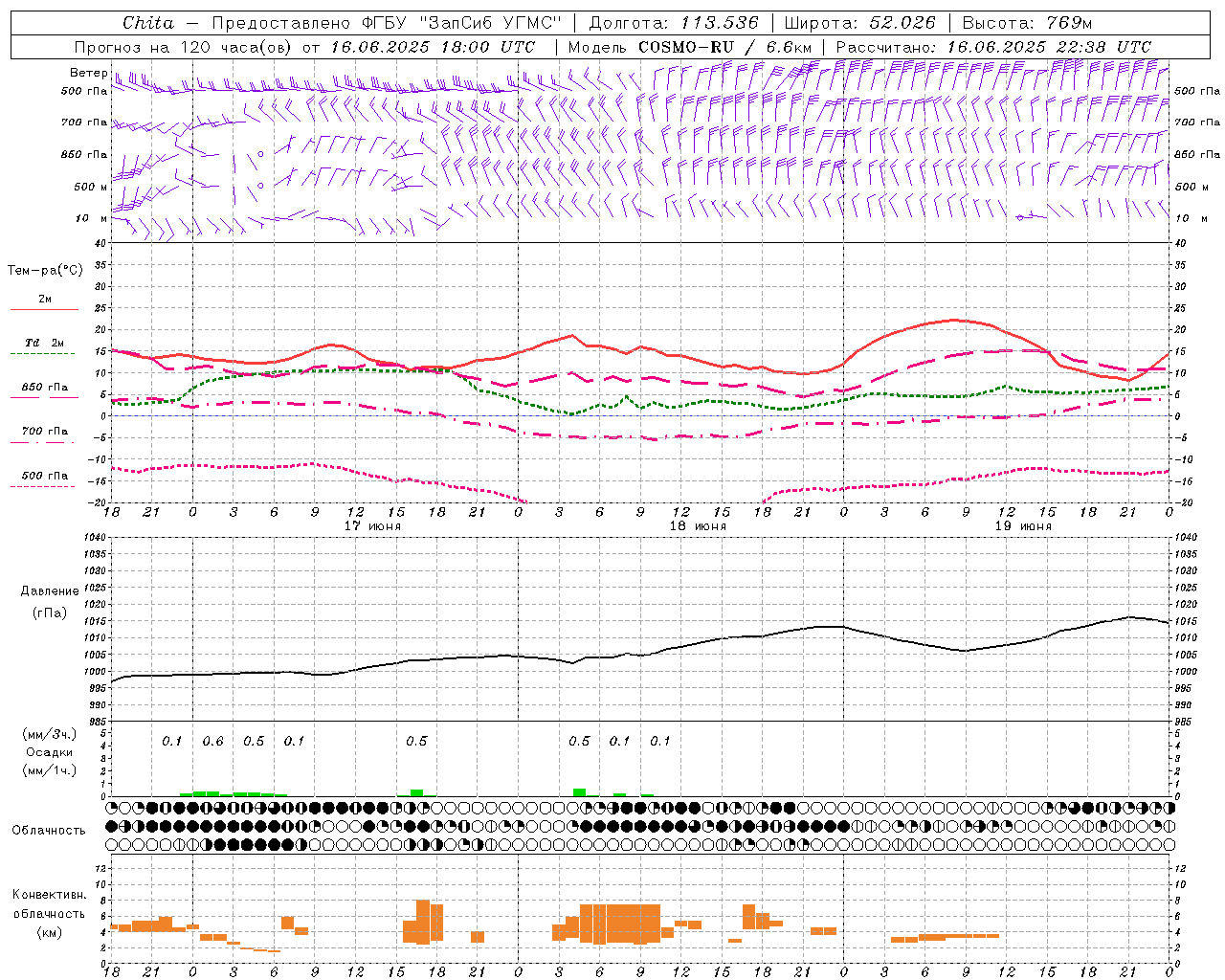The width and height of the screenshot is (1225, 980).
Task: Click the "Td 2м" dew point legend entry
Action: (45, 343)
